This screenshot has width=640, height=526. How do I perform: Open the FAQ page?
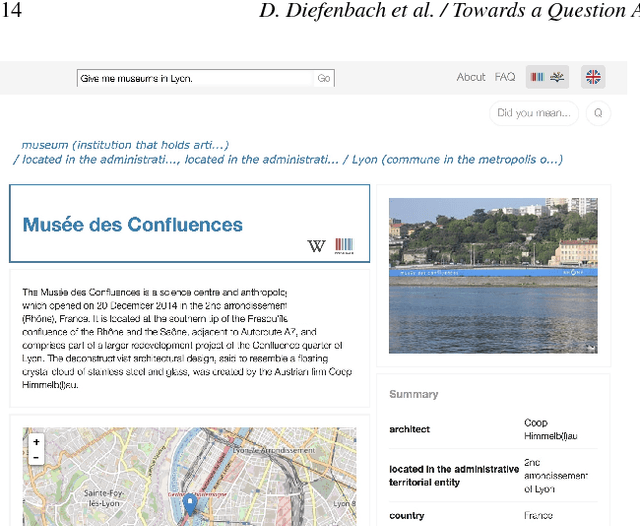(x=505, y=77)
